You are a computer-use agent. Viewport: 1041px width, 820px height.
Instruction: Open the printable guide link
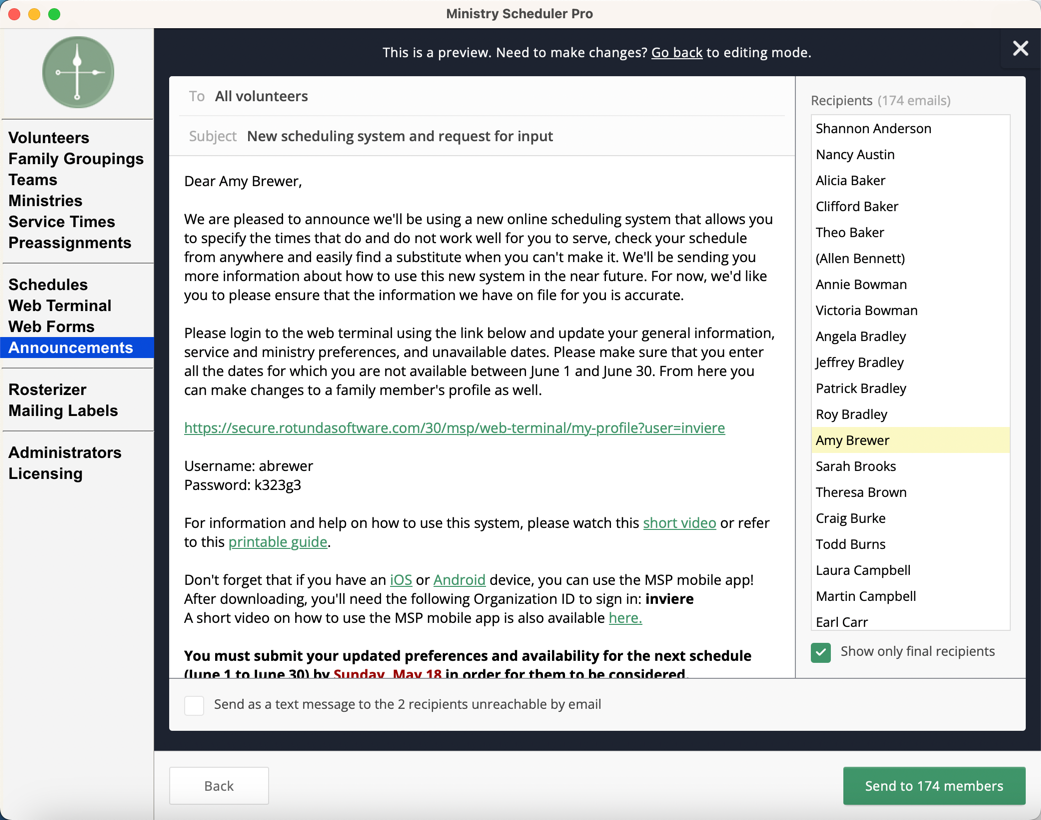click(x=278, y=542)
